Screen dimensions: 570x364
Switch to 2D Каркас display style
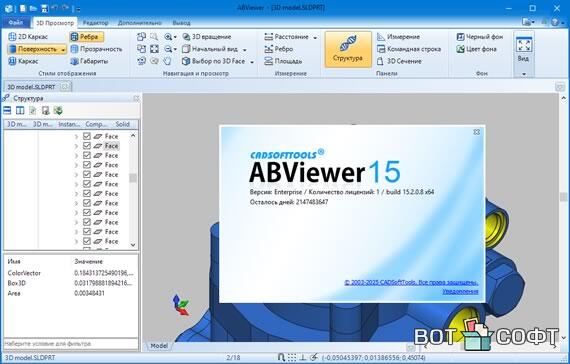[x=28, y=37]
